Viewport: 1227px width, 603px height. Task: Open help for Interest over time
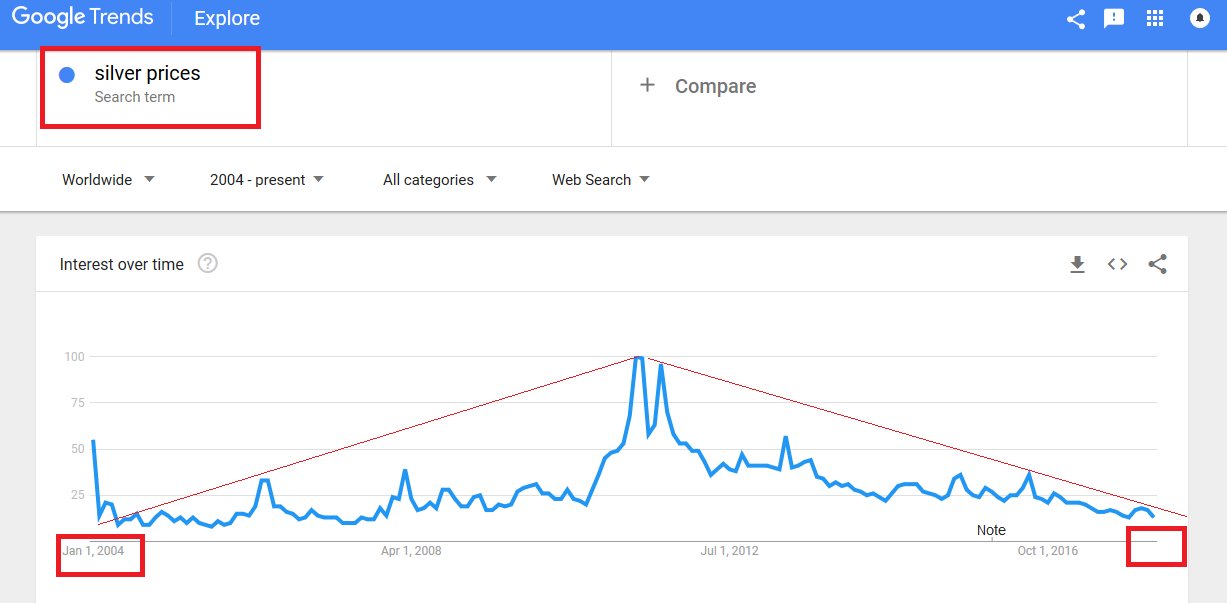pos(208,264)
